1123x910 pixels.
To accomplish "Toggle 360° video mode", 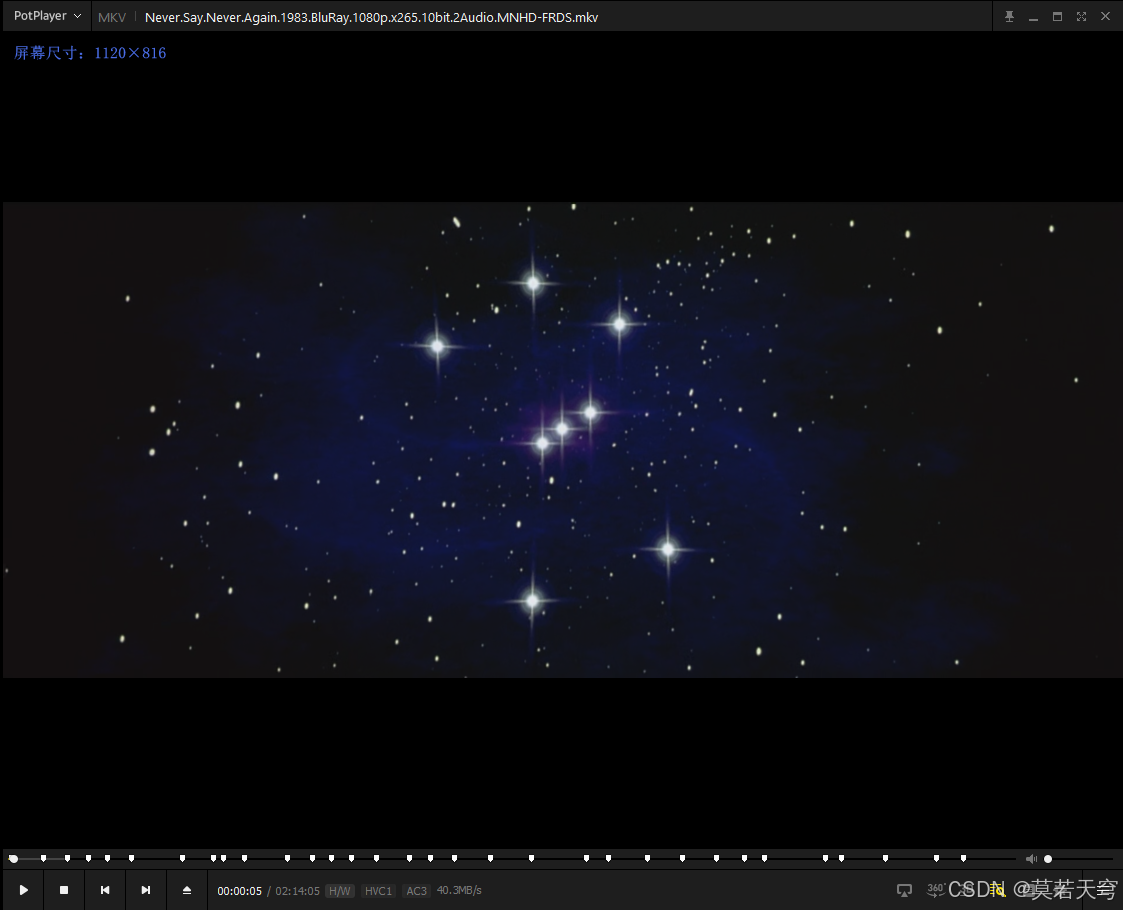I will point(935,889).
